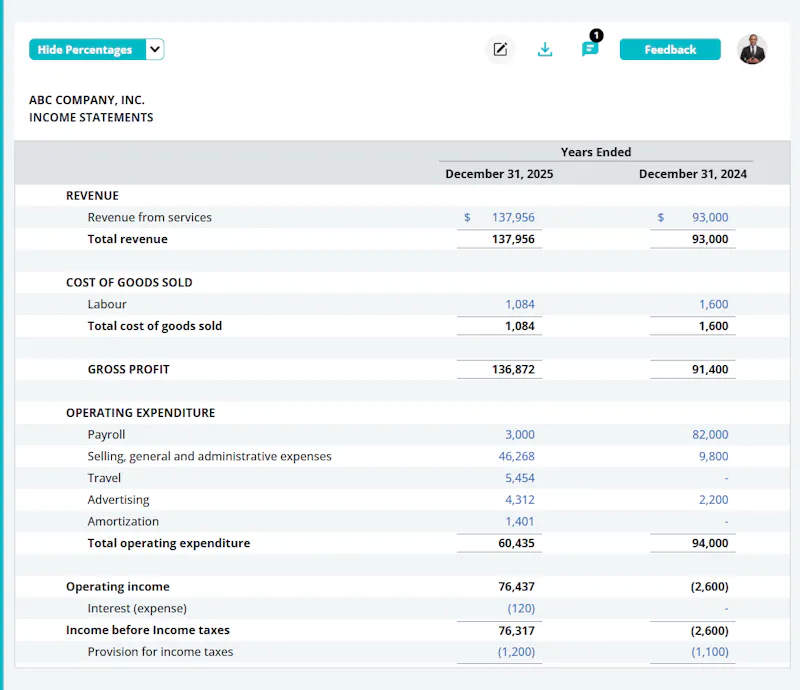Click the Gross Profit 136,872 total

pyautogui.click(x=513, y=369)
